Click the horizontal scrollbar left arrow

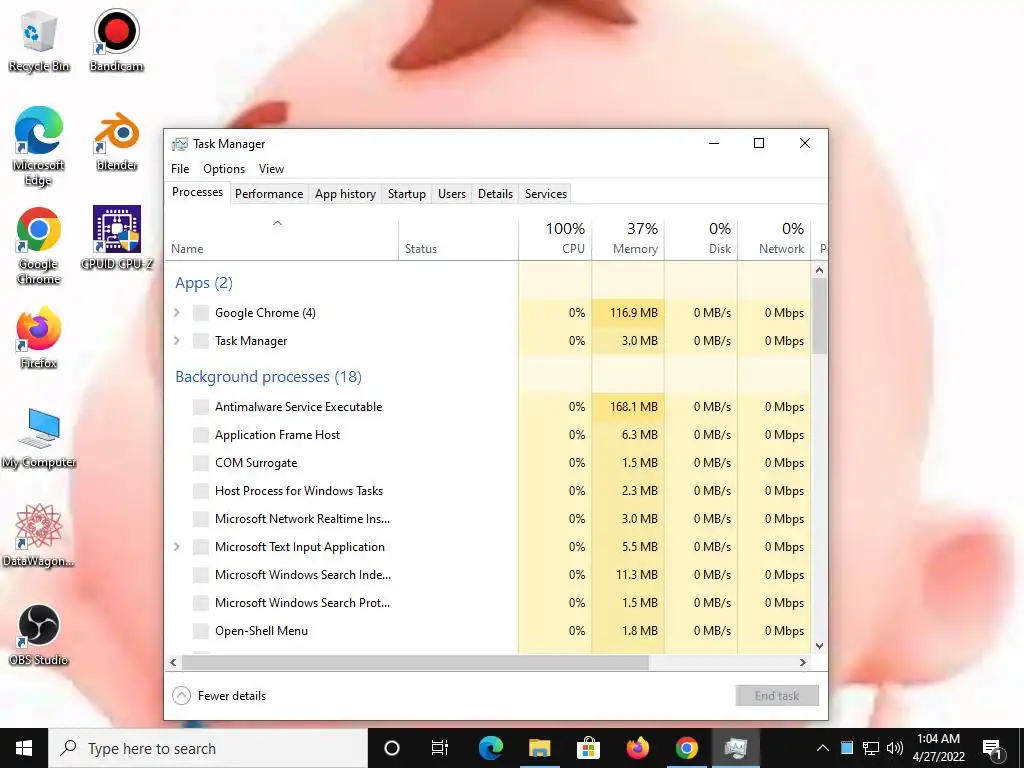point(173,662)
